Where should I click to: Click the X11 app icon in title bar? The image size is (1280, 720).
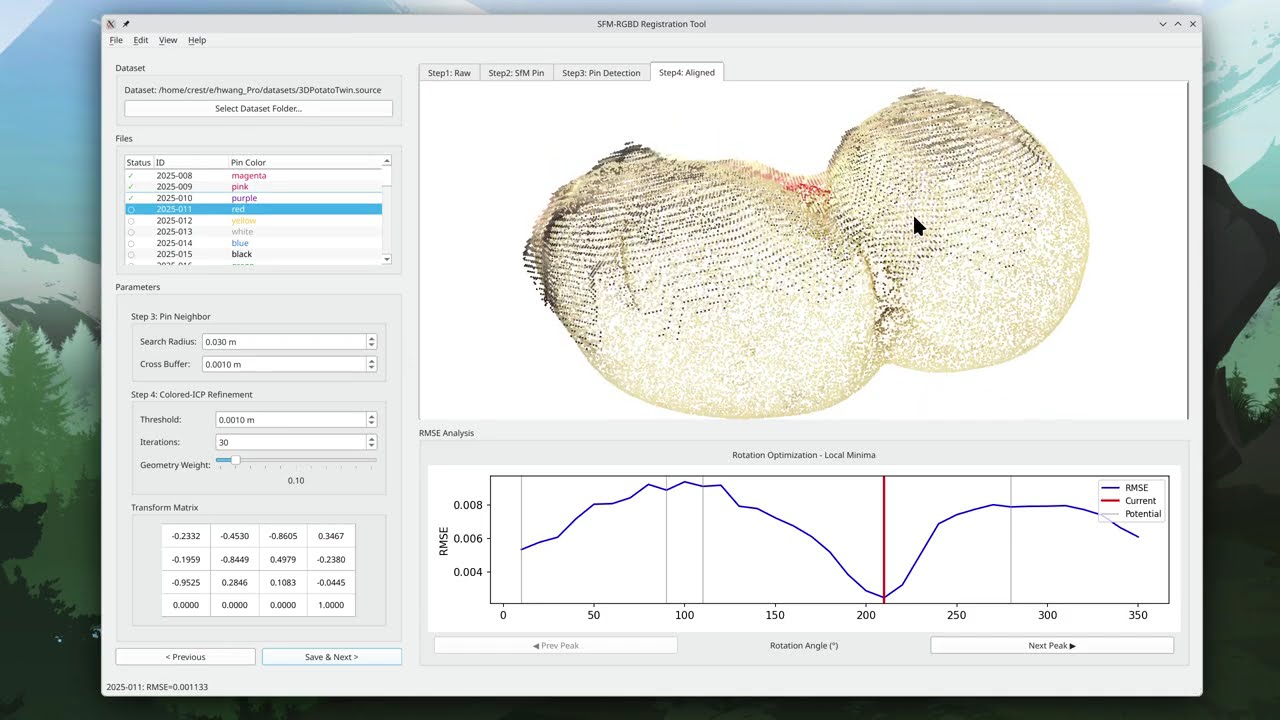[111, 24]
